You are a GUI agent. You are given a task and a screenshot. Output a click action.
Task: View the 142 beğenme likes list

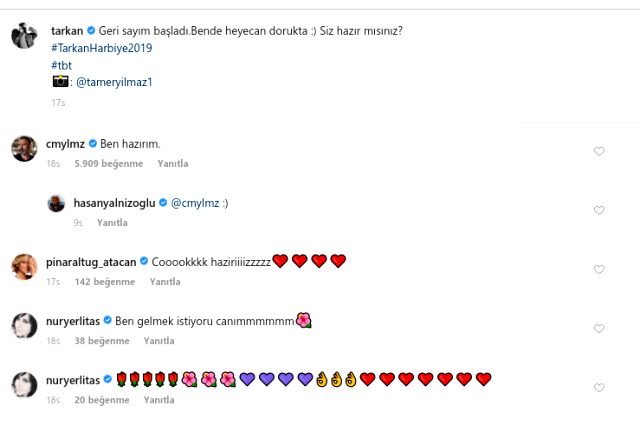coord(104,282)
